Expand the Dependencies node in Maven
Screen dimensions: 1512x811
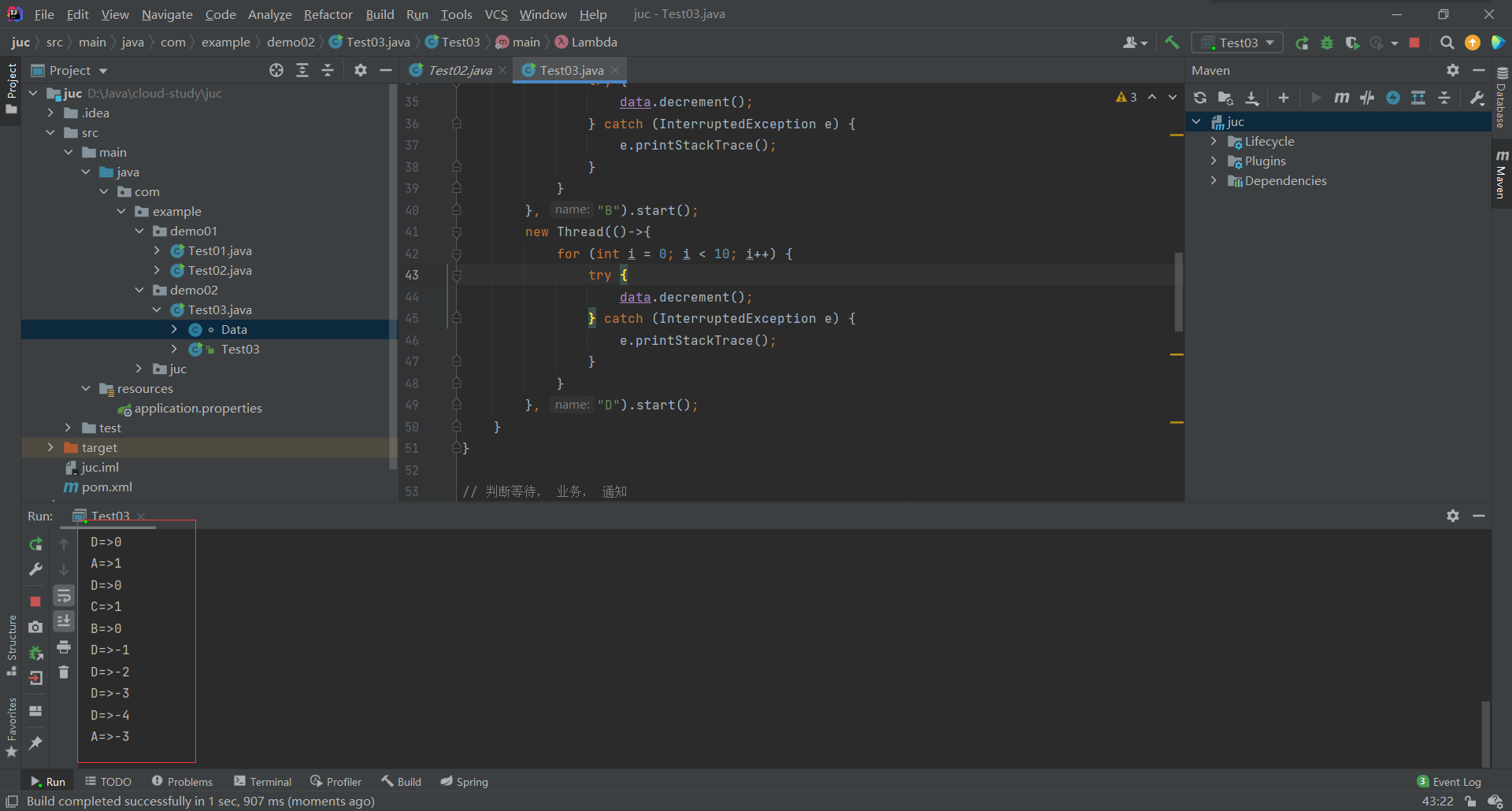click(x=1214, y=180)
